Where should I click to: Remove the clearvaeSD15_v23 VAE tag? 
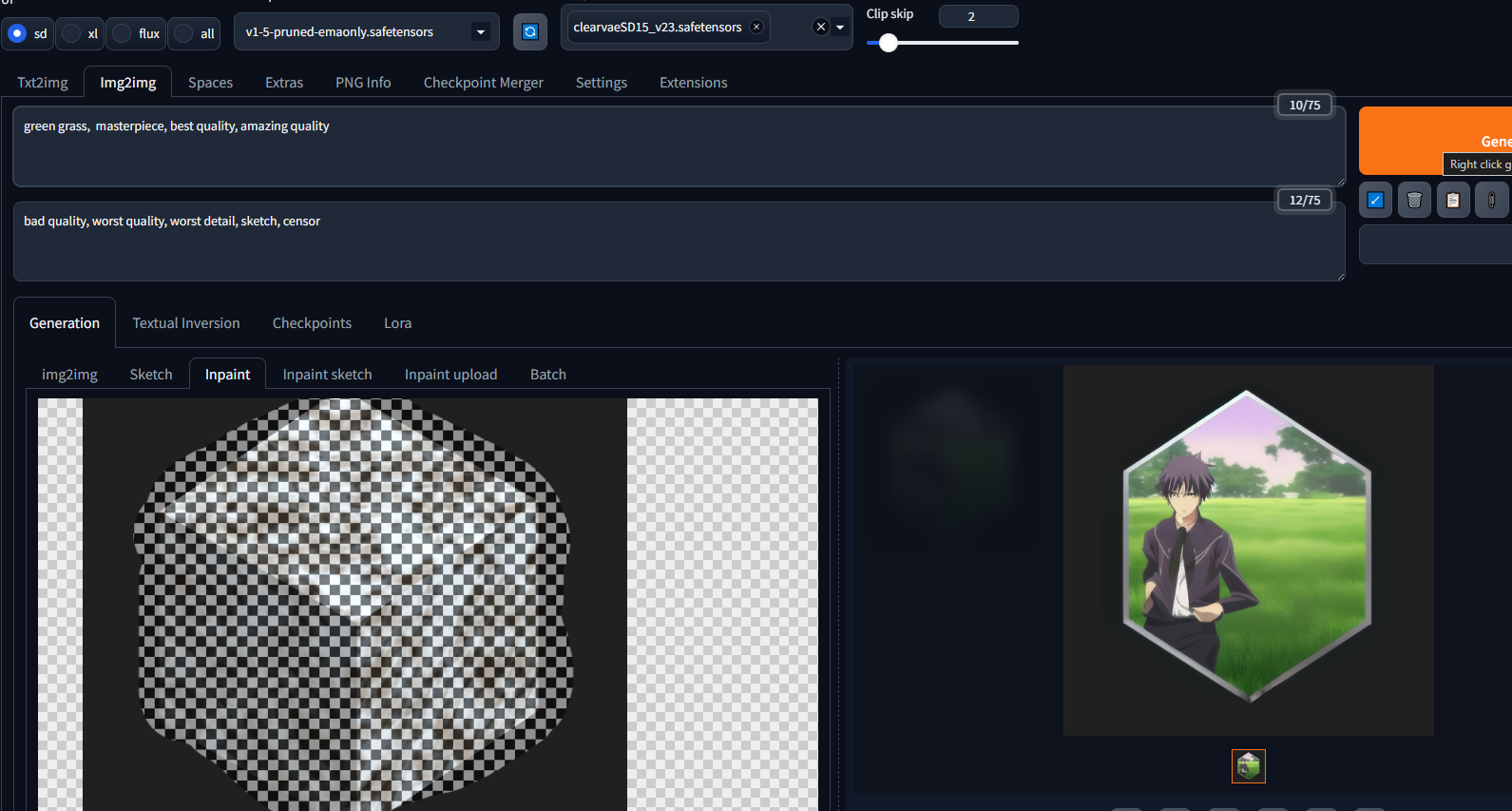(x=756, y=27)
